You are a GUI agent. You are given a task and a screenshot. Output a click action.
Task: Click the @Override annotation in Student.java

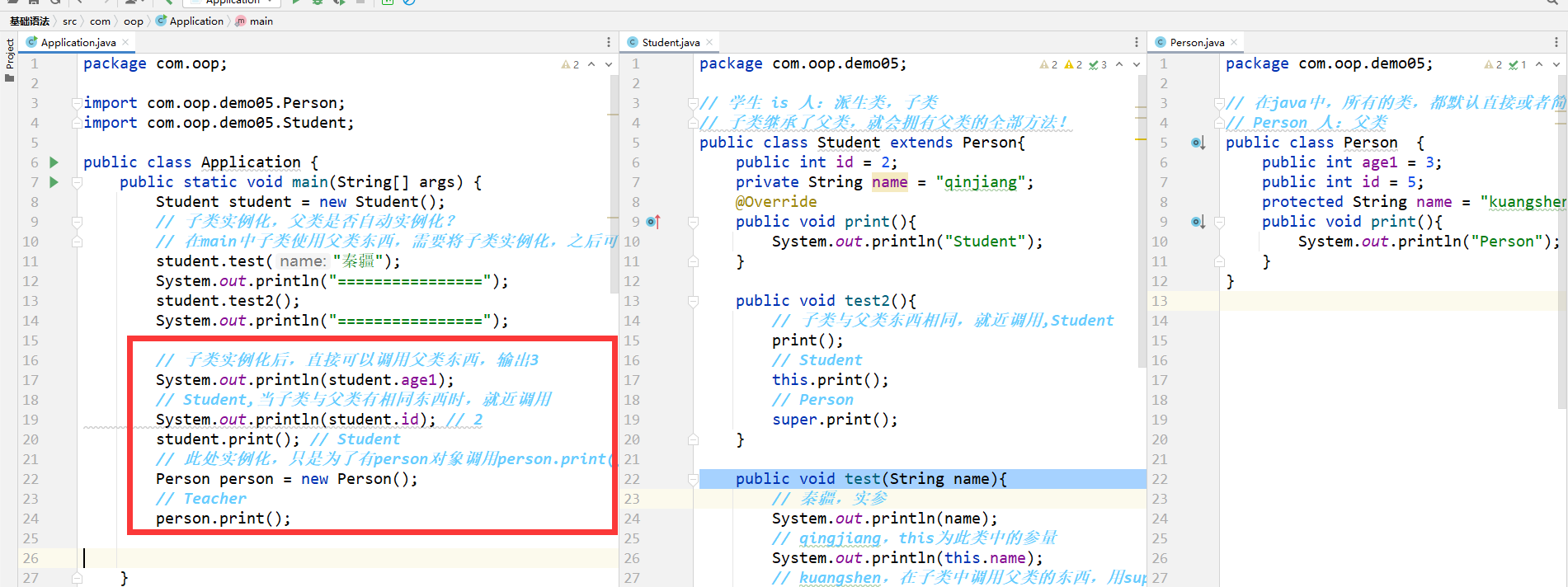click(x=776, y=202)
